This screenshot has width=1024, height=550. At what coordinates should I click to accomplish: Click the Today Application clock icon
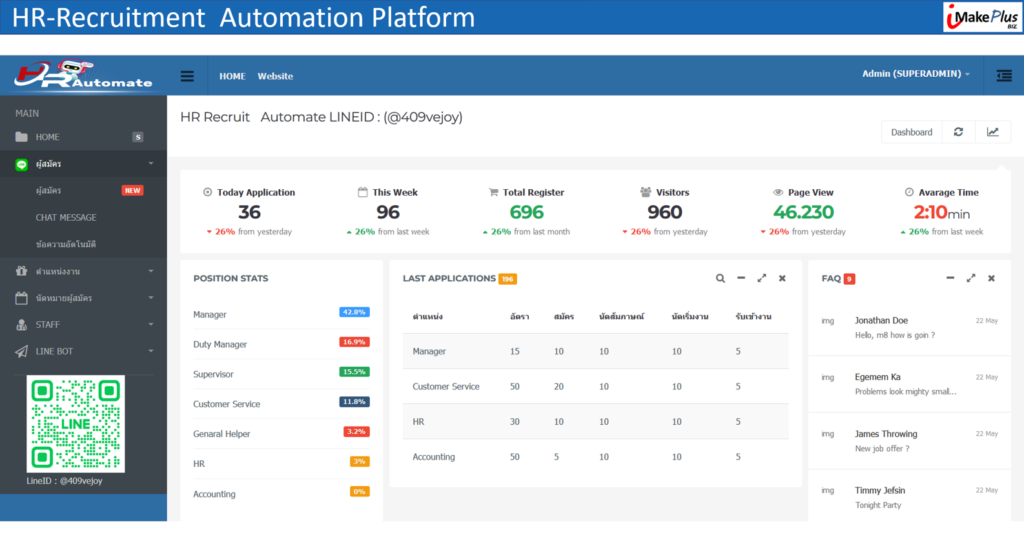tap(208, 192)
